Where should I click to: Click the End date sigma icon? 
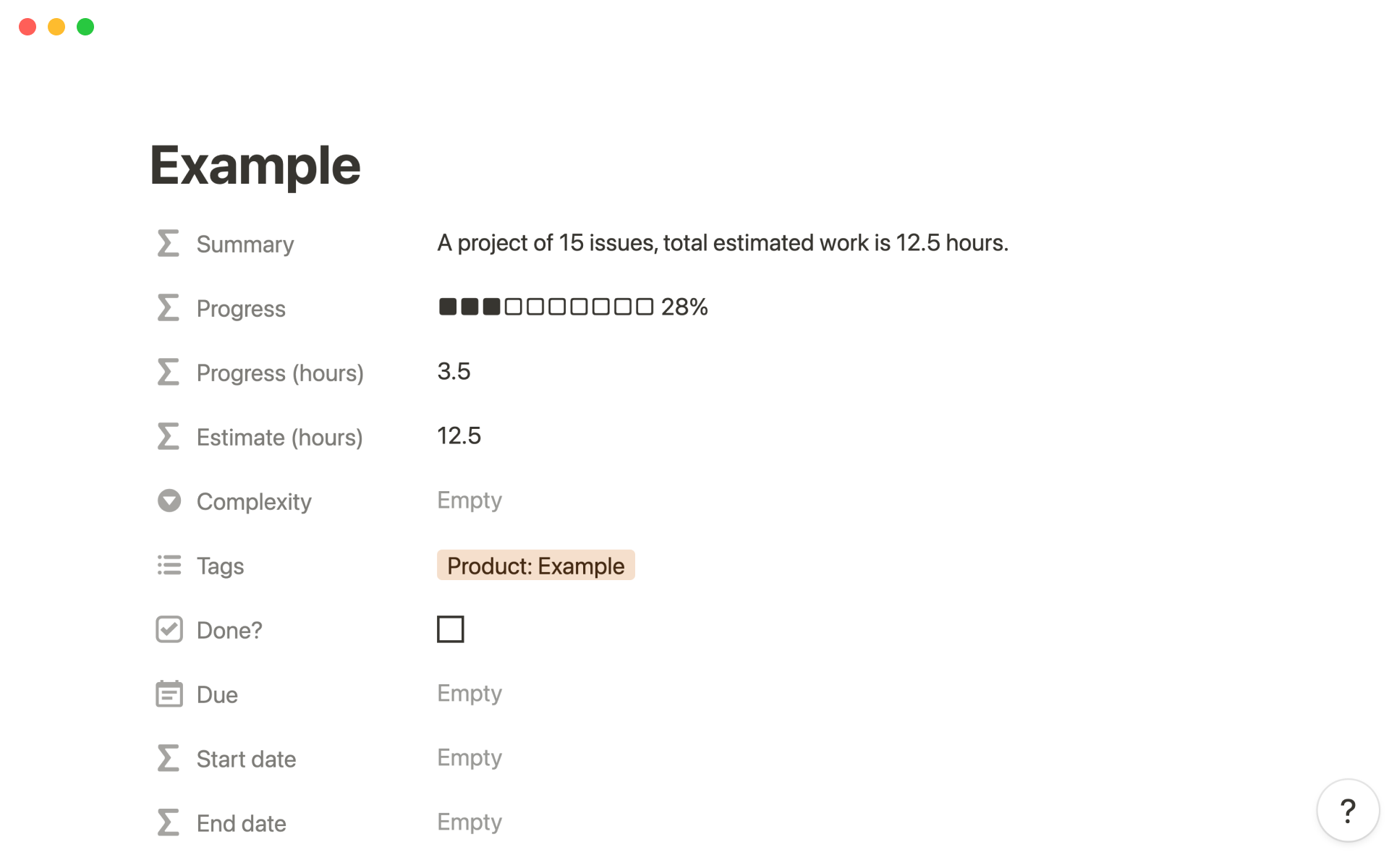(x=167, y=822)
